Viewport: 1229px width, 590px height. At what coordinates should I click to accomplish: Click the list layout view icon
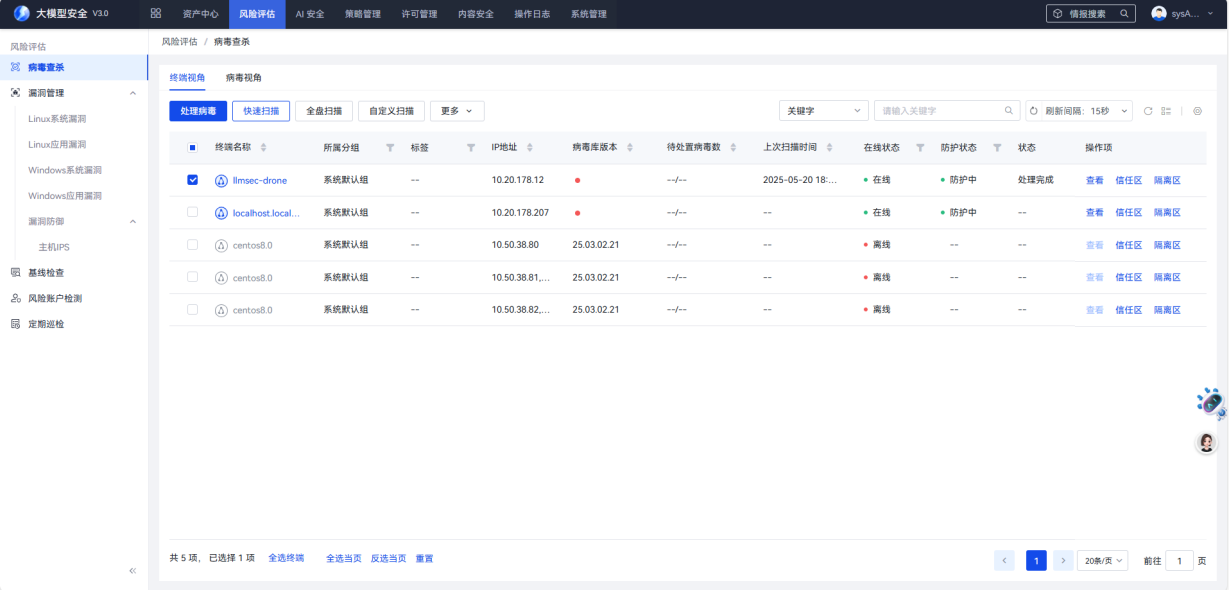point(1166,111)
